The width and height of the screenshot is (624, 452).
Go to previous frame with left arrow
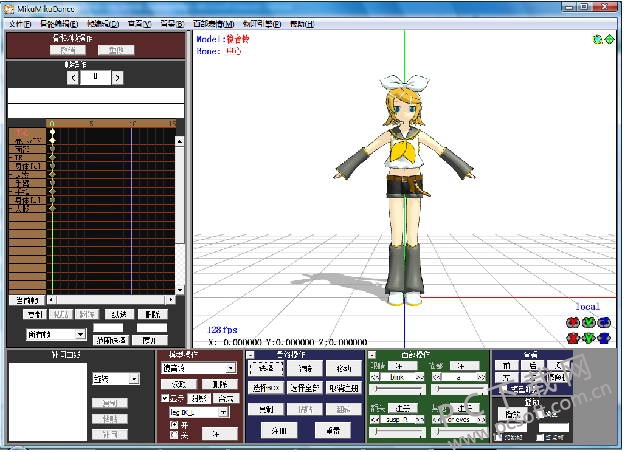click(x=73, y=78)
